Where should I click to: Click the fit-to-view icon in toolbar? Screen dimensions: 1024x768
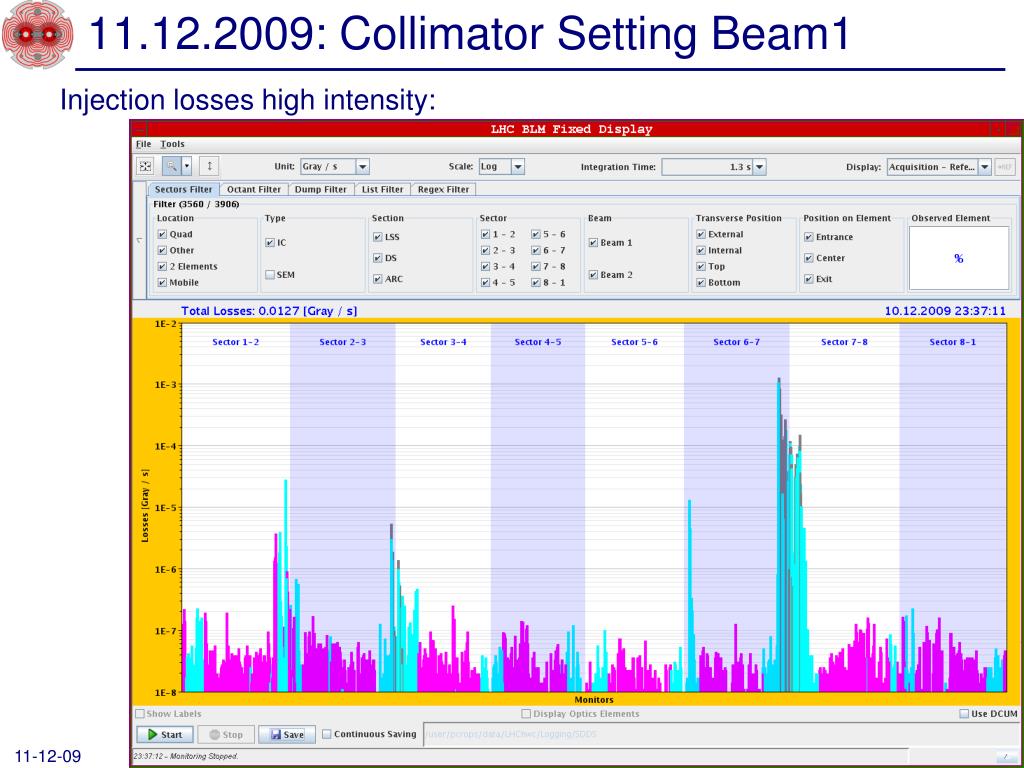(x=145, y=167)
